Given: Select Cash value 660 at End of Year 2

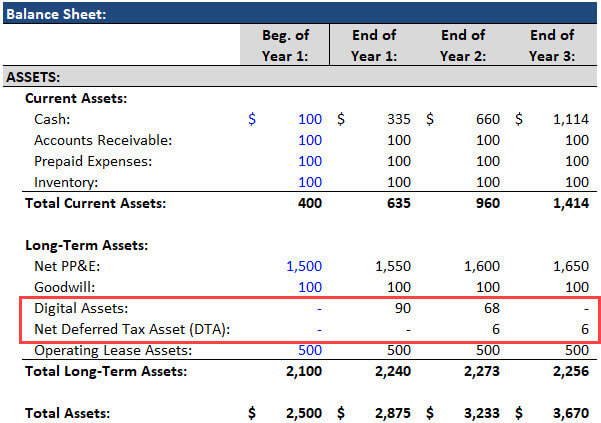Looking at the screenshot, I should (x=488, y=119).
